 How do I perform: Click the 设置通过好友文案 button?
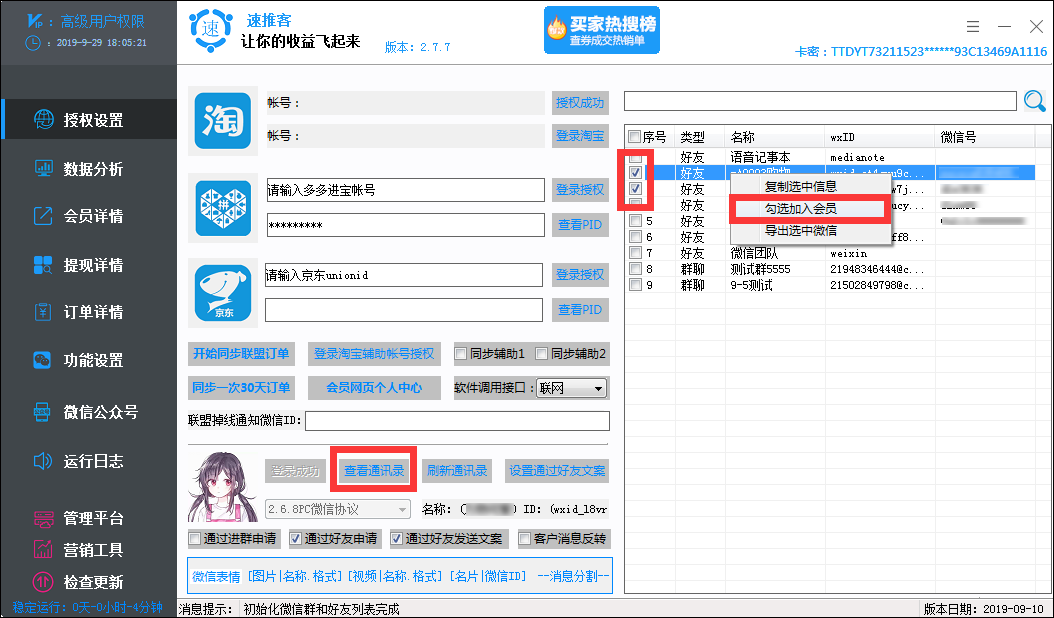click(557, 470)
